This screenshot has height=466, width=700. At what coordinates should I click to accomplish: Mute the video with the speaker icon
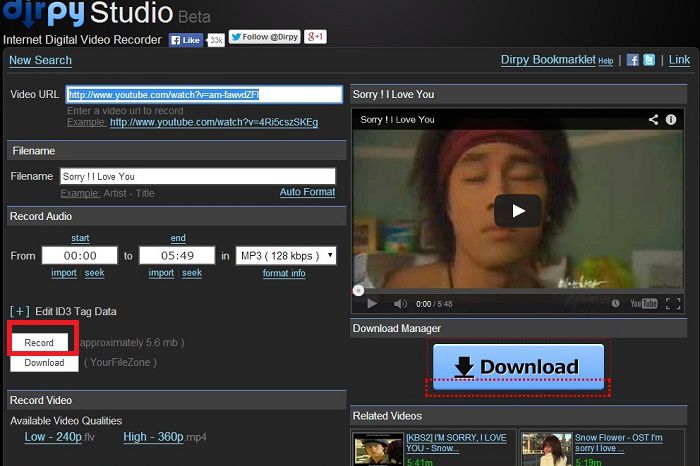click(x=400, y=304)
